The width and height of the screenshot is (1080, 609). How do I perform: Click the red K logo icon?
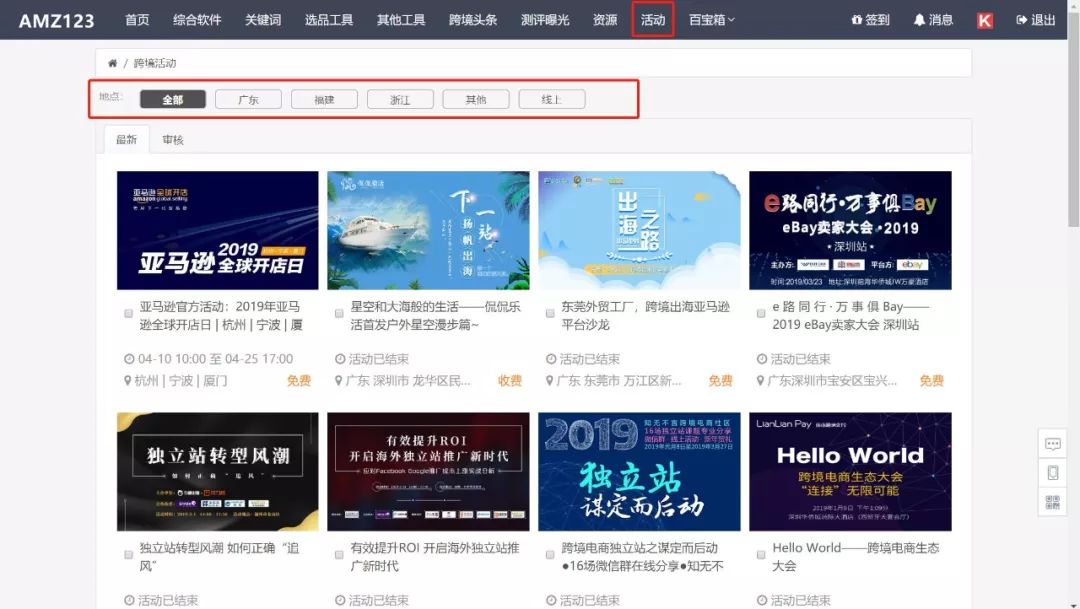coord(983,19)
